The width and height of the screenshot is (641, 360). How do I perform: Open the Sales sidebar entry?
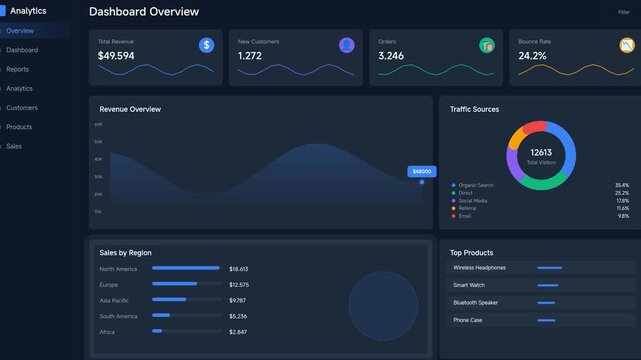(x=14, y=146)
